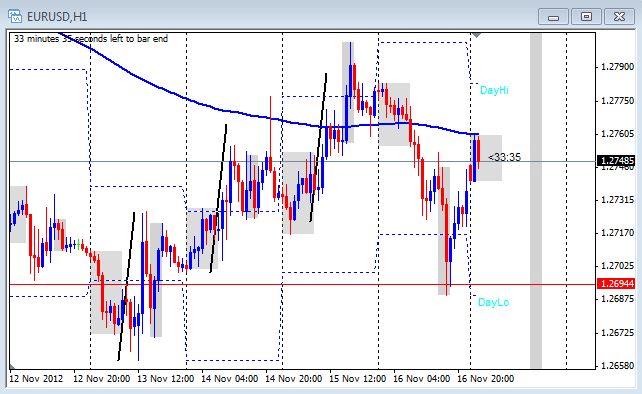
Task: Click the chart shift triangle marker
Action: point(476,36)
